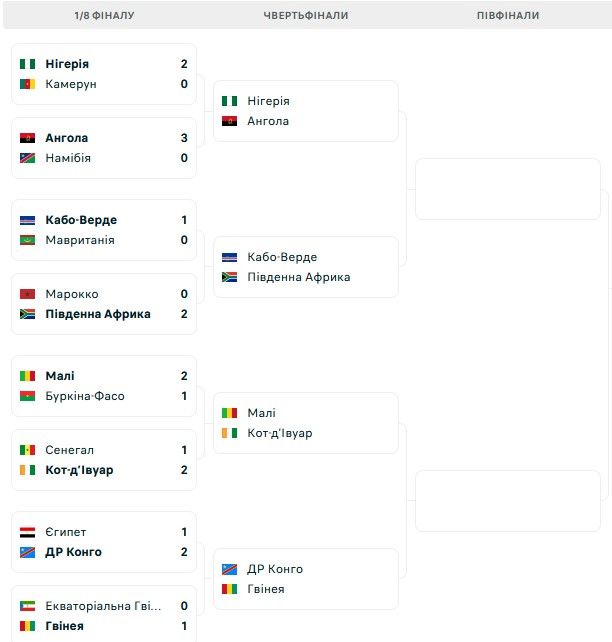Open quarterfinal Малі vs Кот-д'Івуар

point(306,423)
